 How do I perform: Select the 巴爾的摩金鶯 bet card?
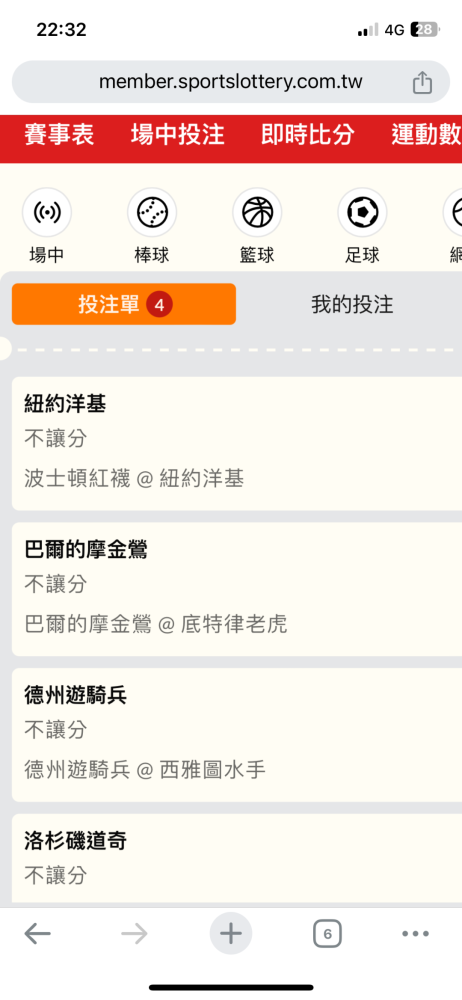[237, 589]
